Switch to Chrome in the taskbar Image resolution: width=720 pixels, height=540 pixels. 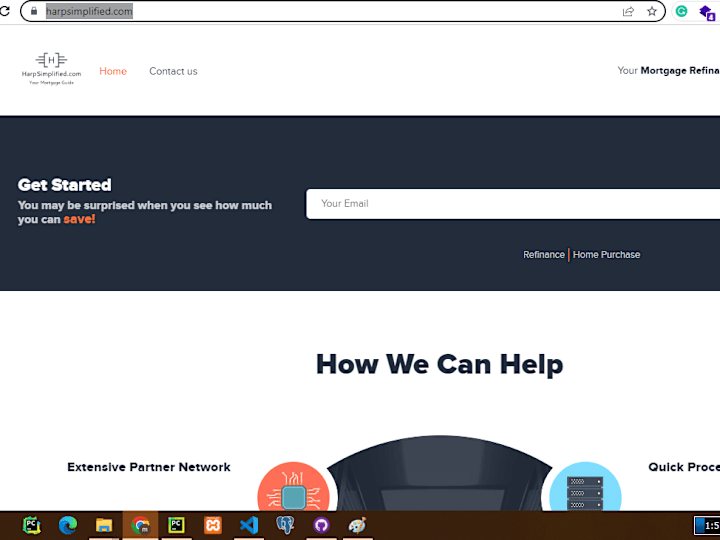(x=141, y=525)
